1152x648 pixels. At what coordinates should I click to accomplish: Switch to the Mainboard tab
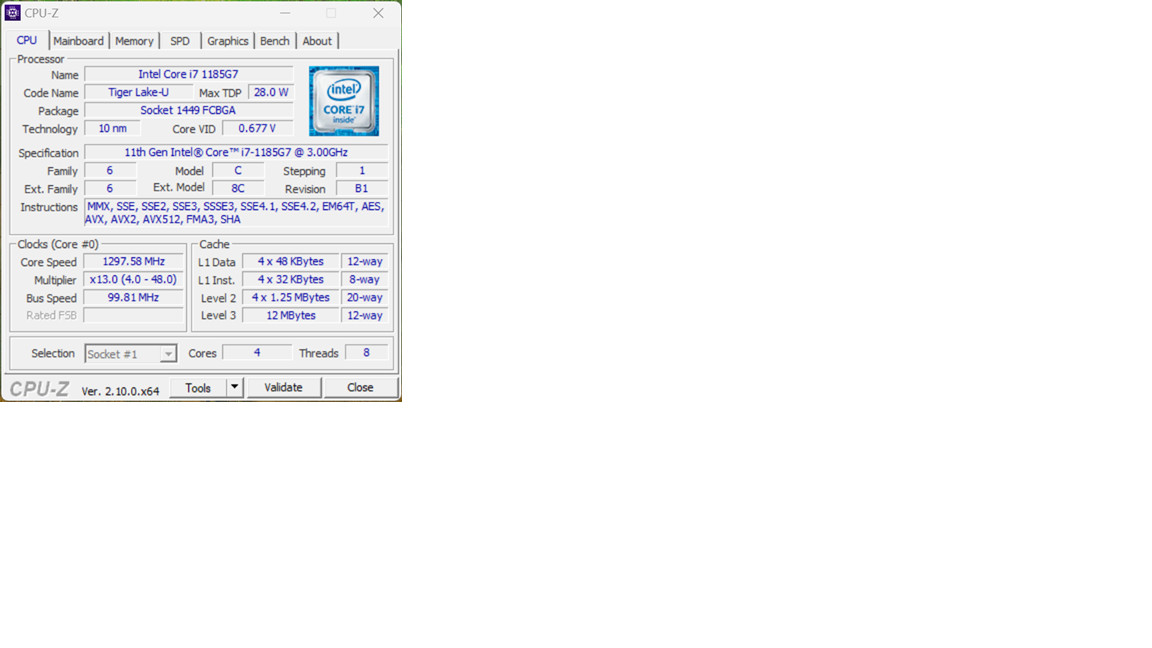(x=79, y=41)
